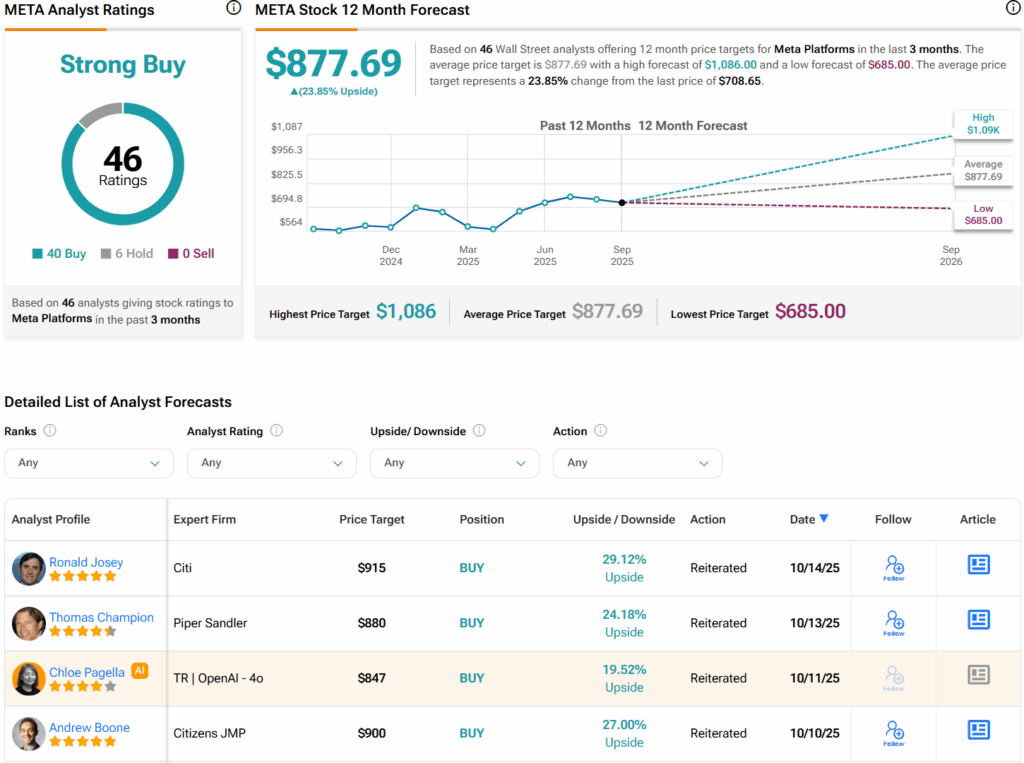Follow analyst Ronald Josey
The width and height of the screenshot is (1024, 763).
tap(894, 567)
